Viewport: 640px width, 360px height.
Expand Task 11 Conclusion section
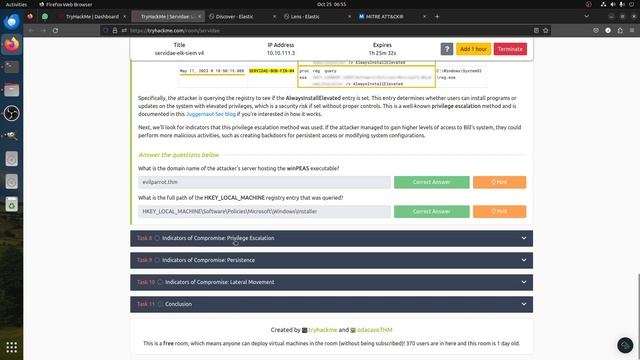(331, 304)
